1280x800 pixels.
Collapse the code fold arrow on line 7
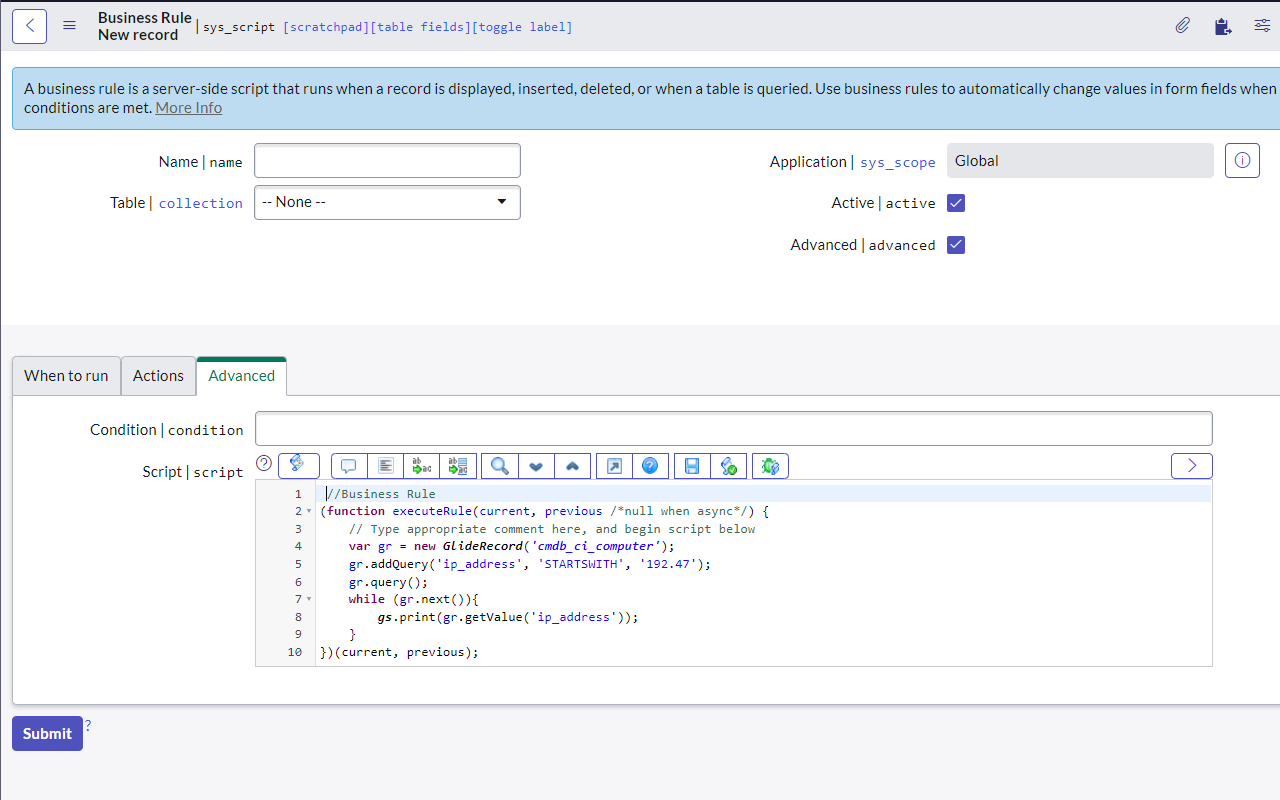pos(309,599)
